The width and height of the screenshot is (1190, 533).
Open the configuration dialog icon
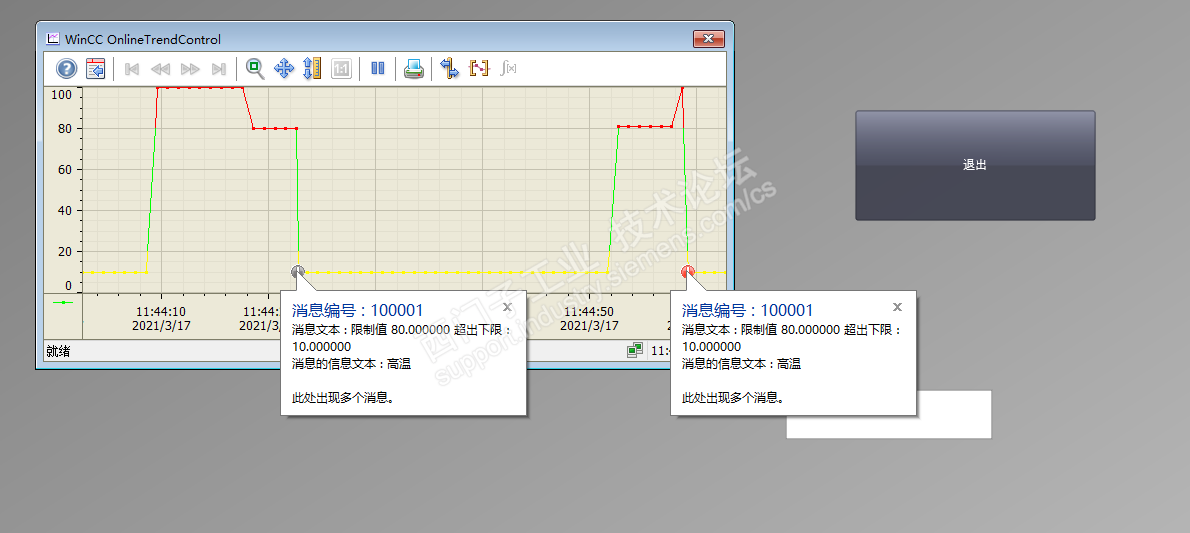[96, 69]
